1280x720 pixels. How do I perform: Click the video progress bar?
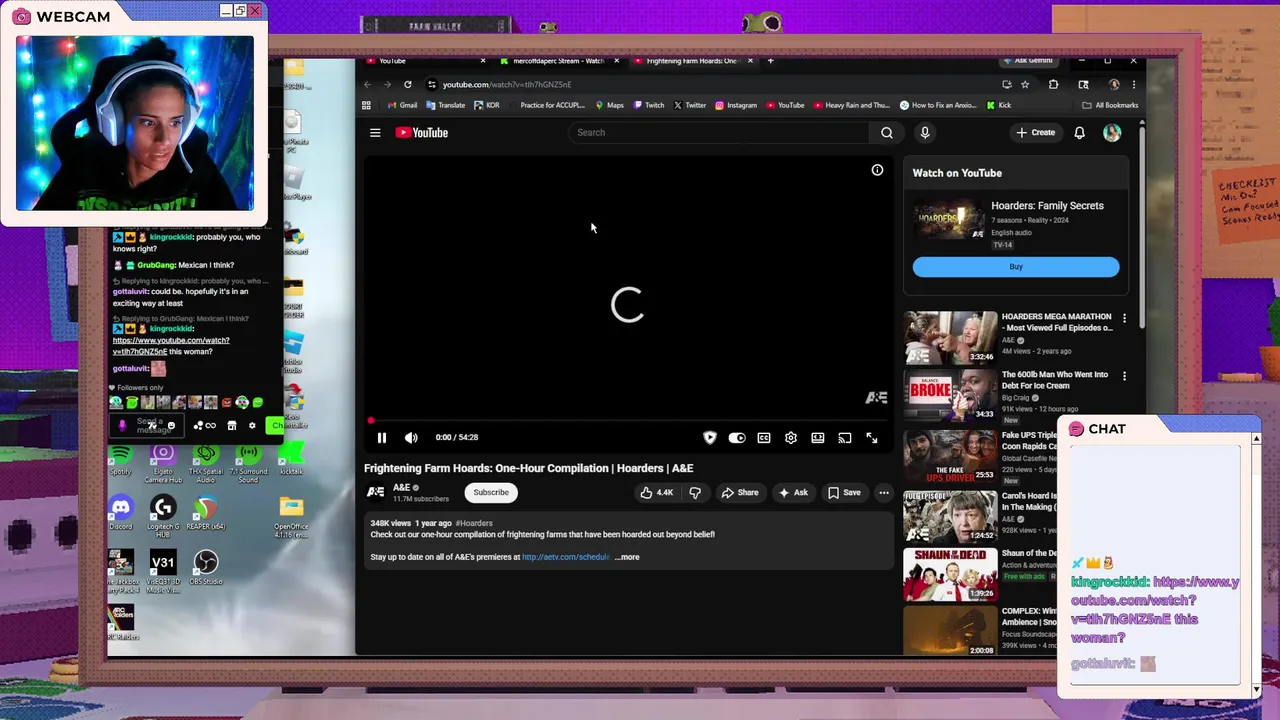pyautogui.click(x=628, y=421)
